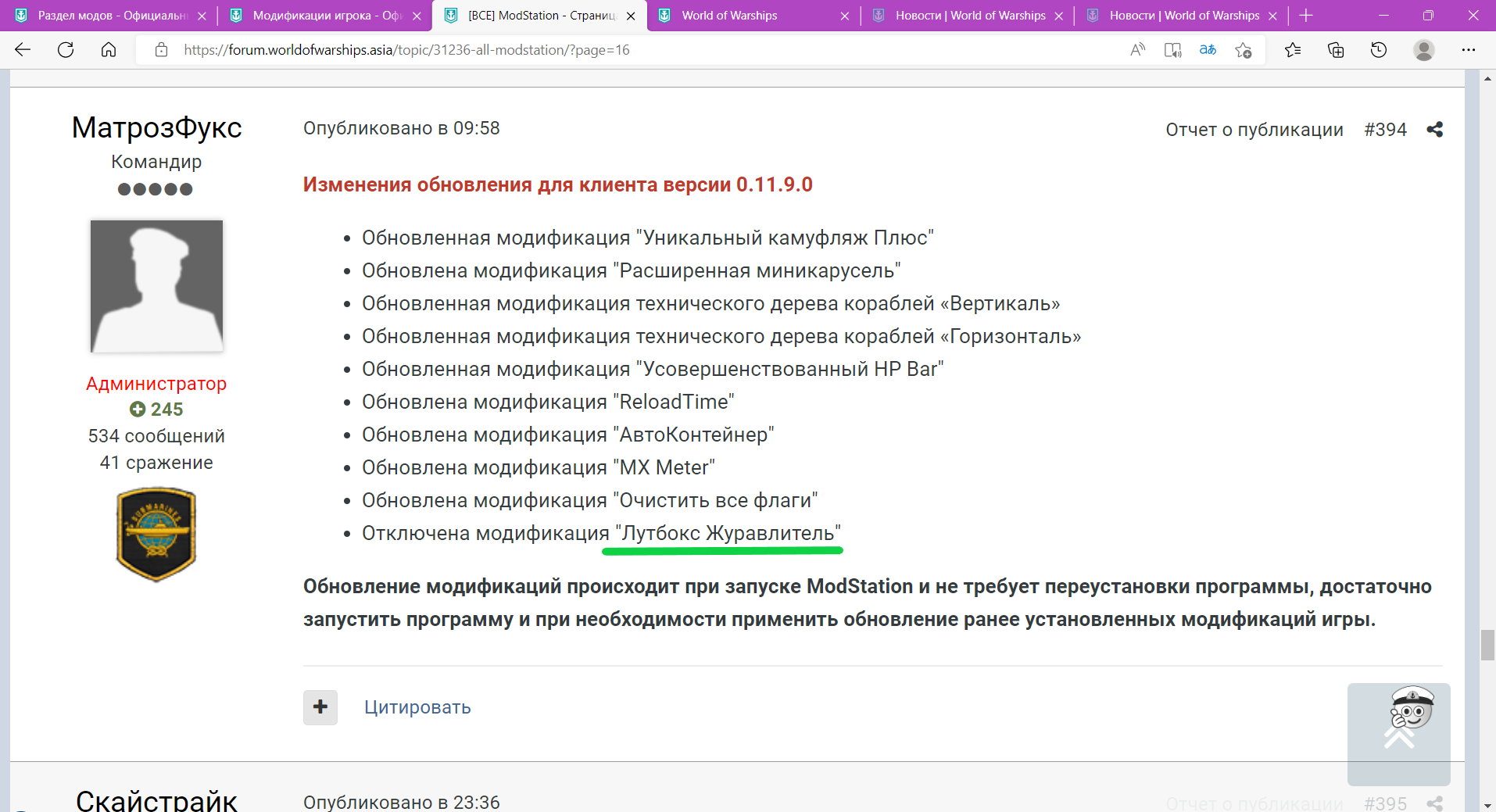Open МатросФукс user profile
The width and height of the screenshot is (1496, 812).
(x=156, y=127)
